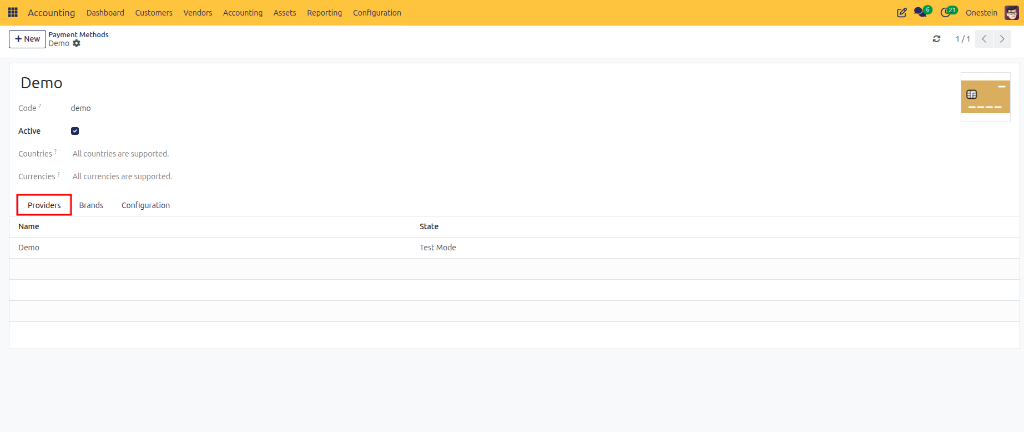Open the conversations chat icon
Viewport: 1024px width, 432px height.
[921, 12]
